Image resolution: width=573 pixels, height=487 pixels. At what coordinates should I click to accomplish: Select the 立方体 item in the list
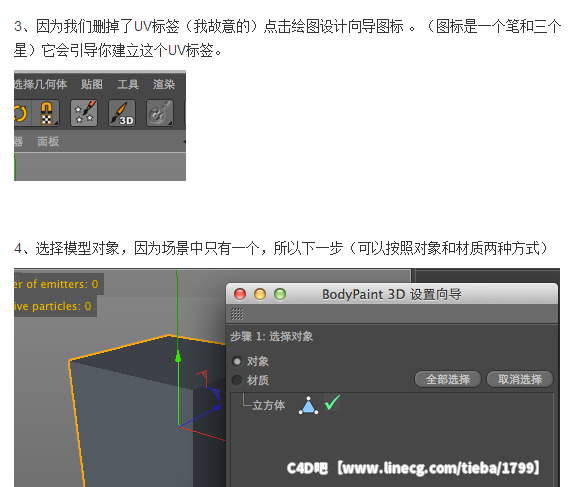[x=268, y=405]
